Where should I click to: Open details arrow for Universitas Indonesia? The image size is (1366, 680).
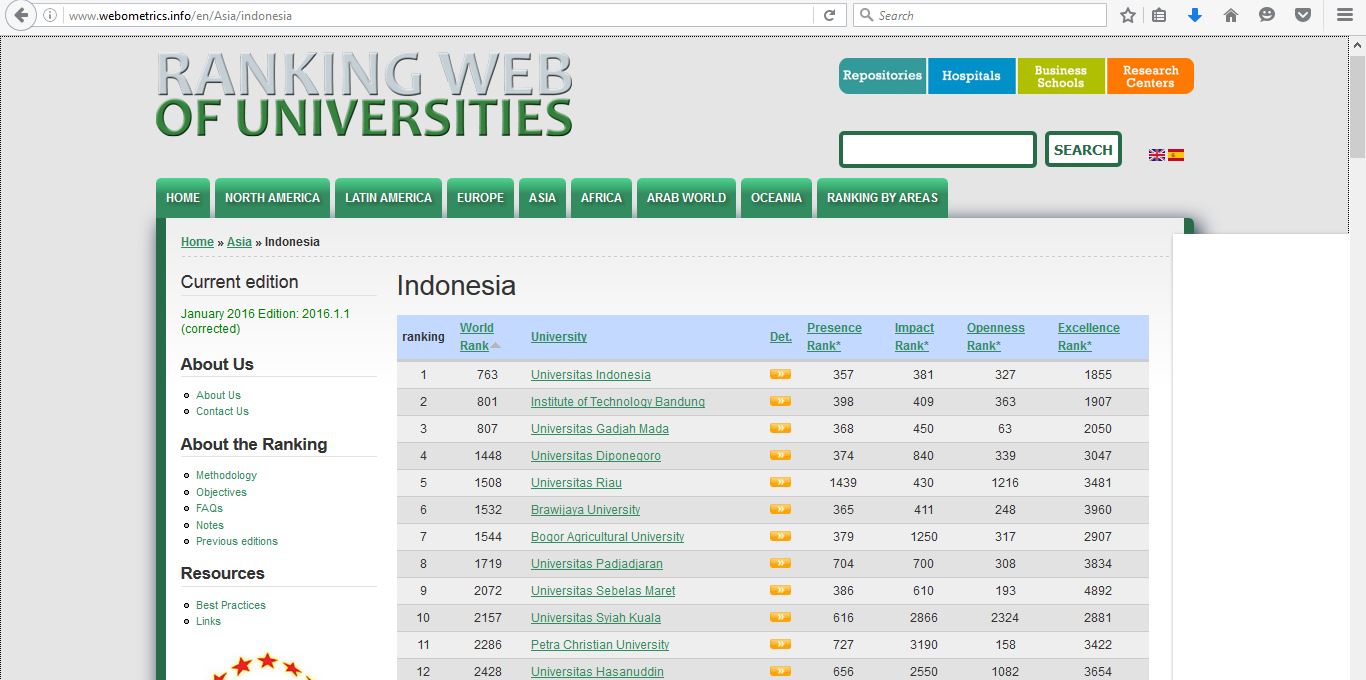click(780, 374)
